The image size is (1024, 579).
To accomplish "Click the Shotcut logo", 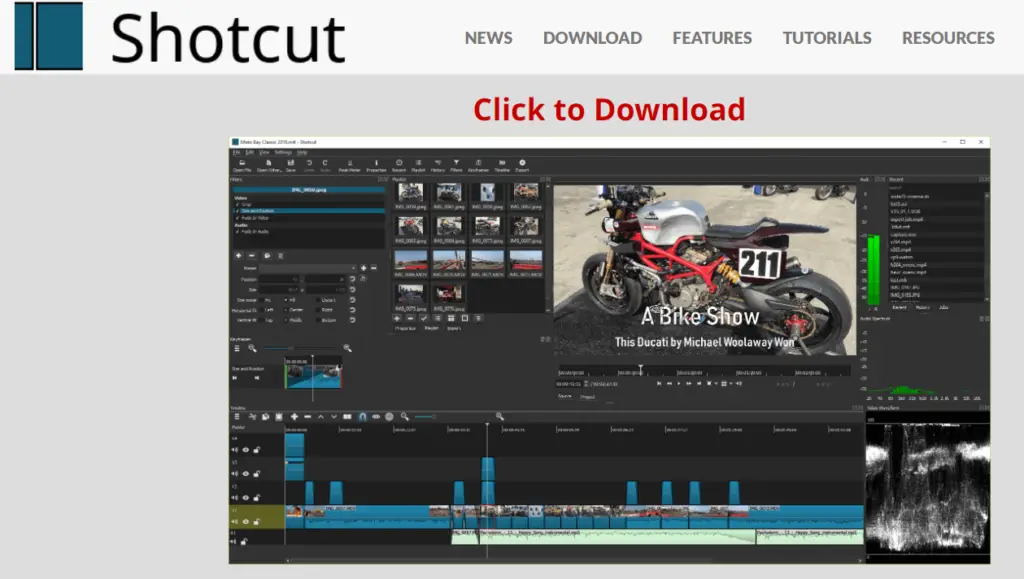I will [x=180, y=37].
